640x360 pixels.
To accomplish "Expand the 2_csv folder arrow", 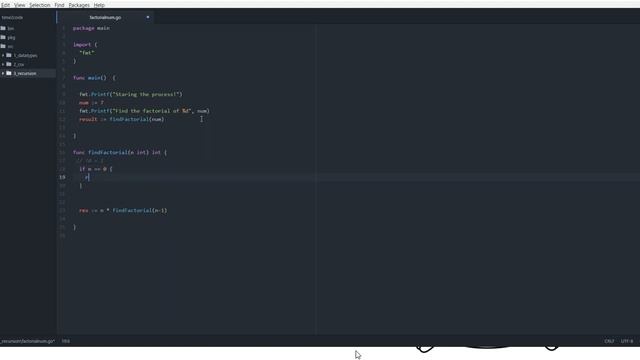I will pyautogui.click(x=3, y=64).
